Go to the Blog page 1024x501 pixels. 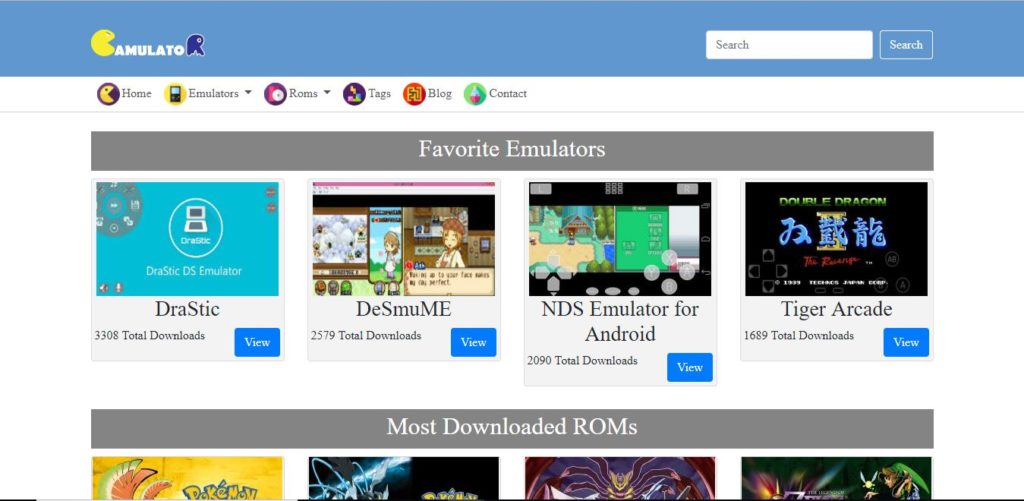(440, 93)
